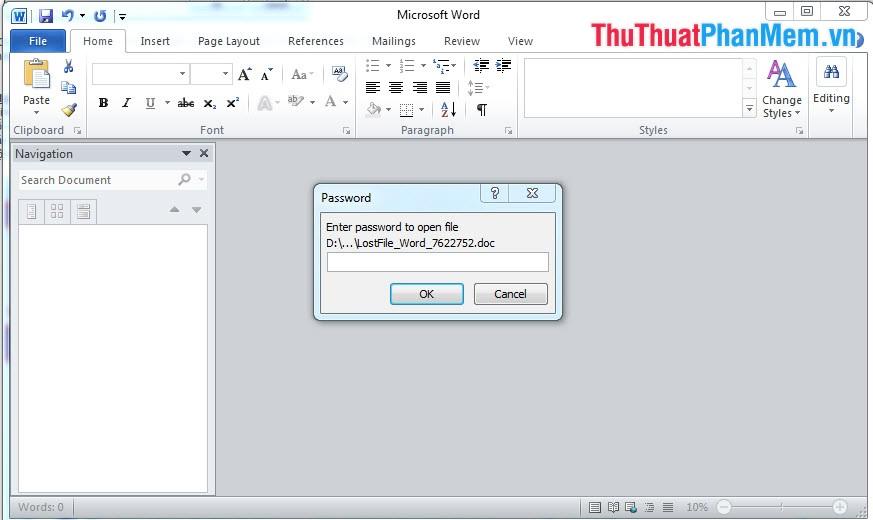Align text left
Screen dimensions: 873x520
(x=372, y=87)
